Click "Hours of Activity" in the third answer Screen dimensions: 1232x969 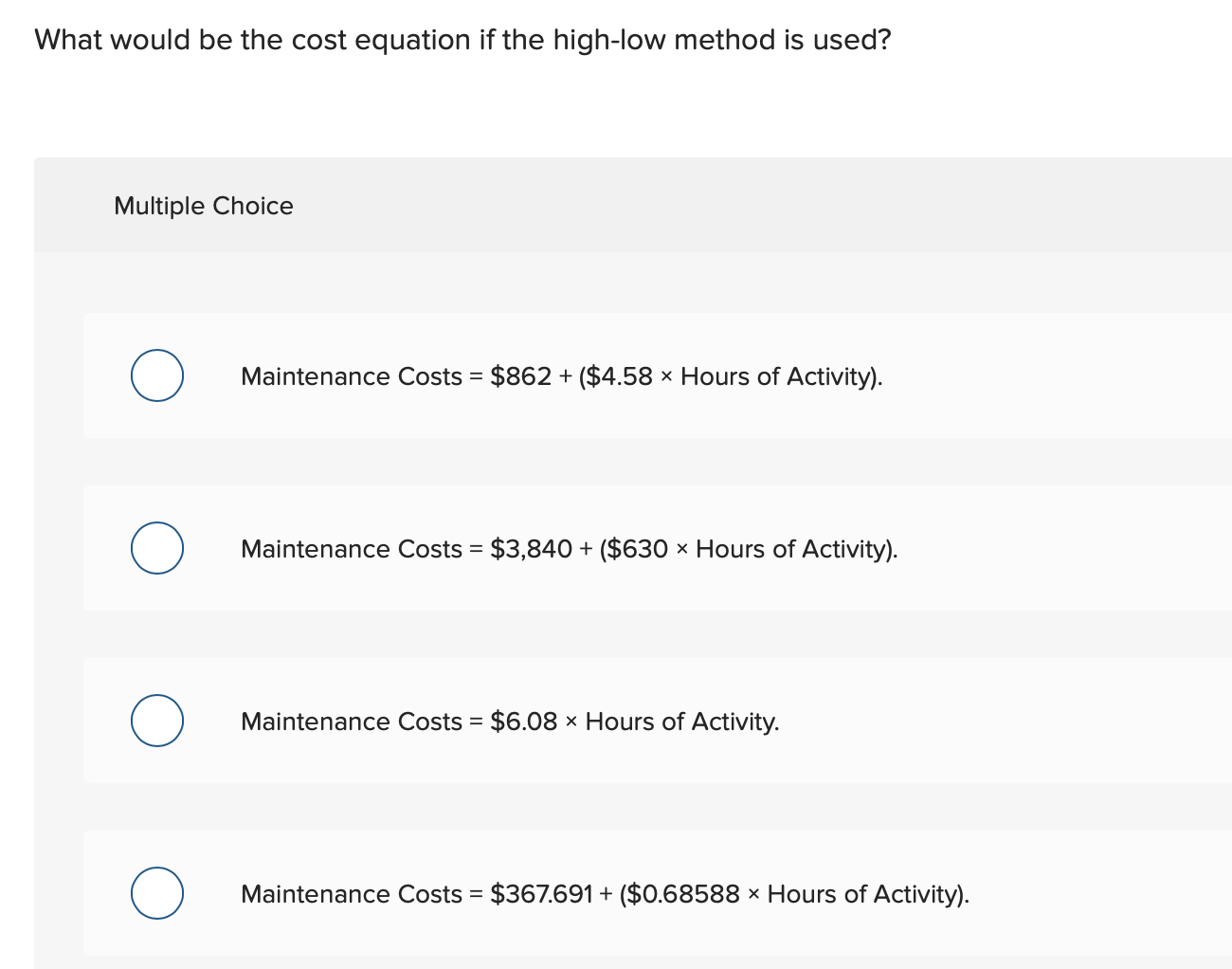(x=680, y=722)
